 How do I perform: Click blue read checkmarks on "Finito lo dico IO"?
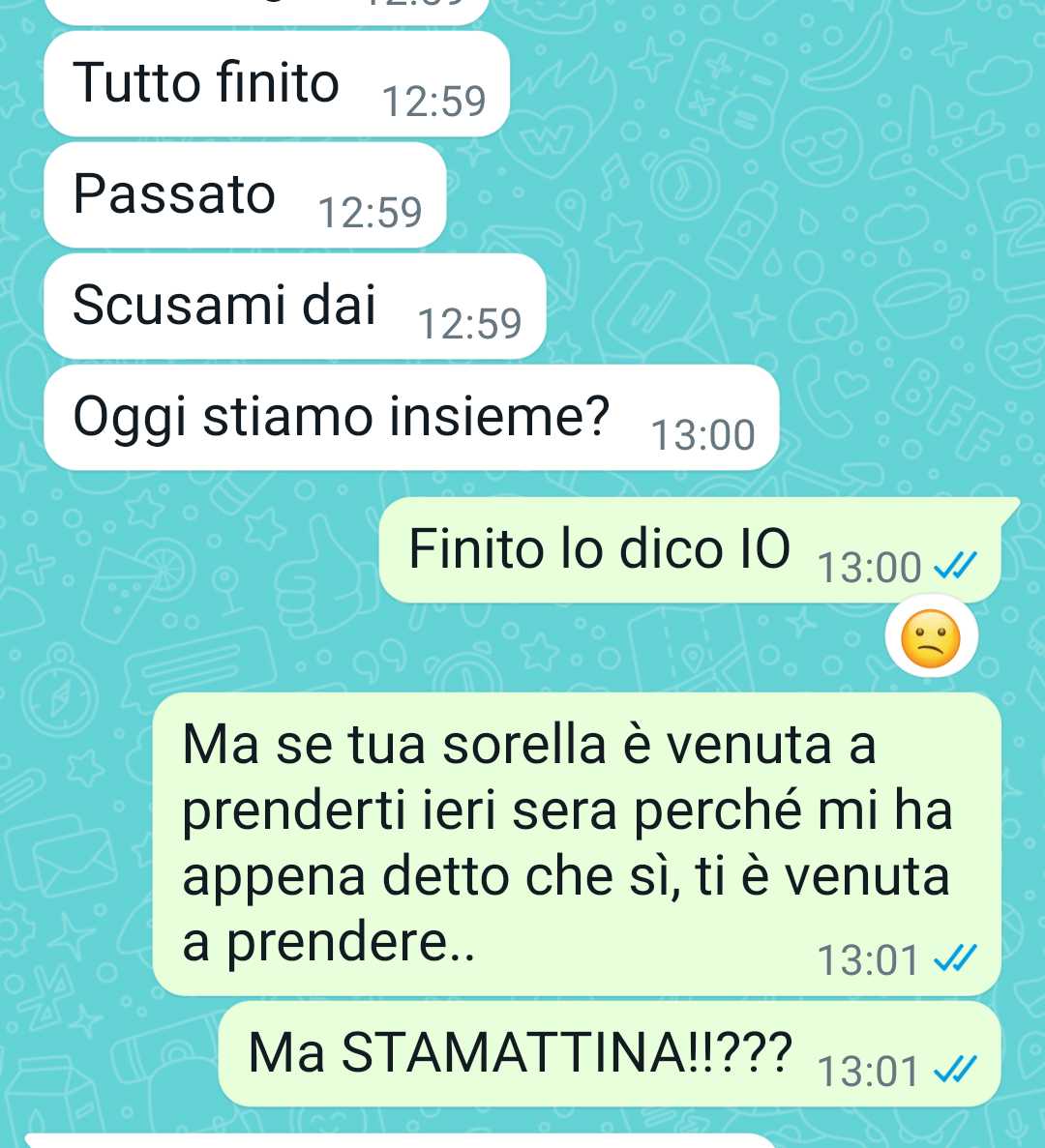(x=956, y=566)
